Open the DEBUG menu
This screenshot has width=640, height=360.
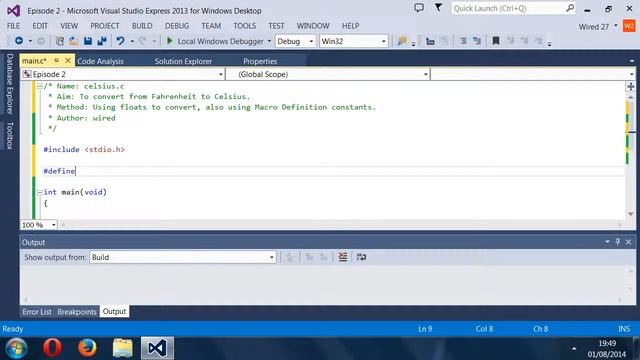177,26
